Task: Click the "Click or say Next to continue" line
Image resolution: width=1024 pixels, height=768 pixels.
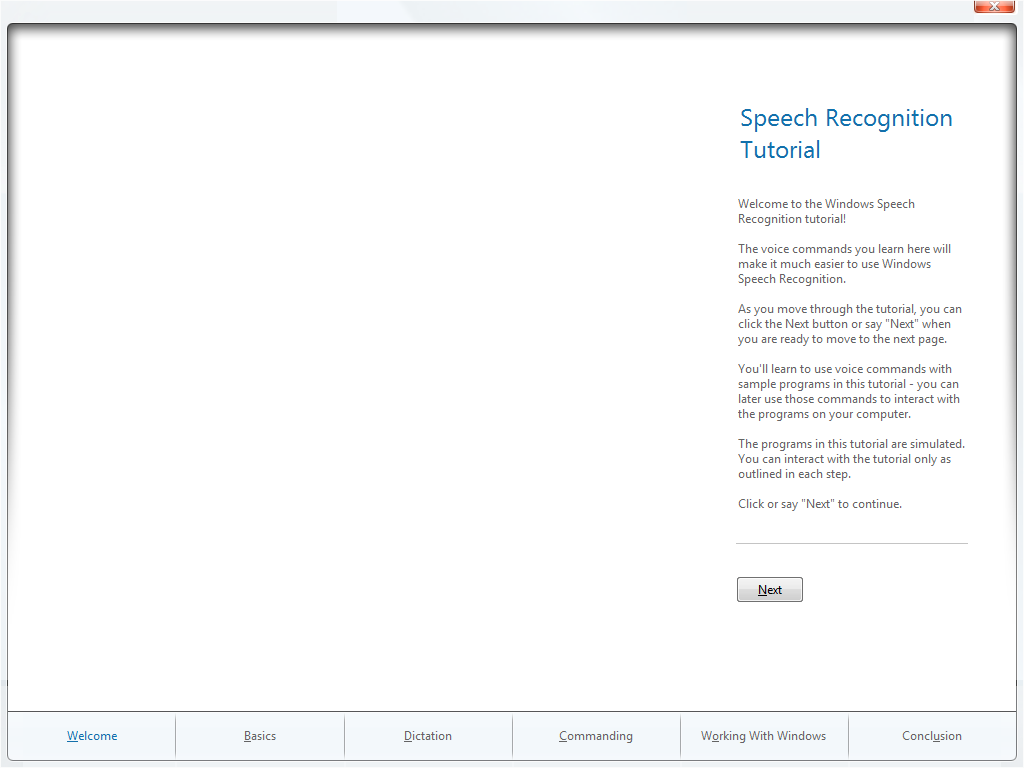Action: [x=820, y=504]
